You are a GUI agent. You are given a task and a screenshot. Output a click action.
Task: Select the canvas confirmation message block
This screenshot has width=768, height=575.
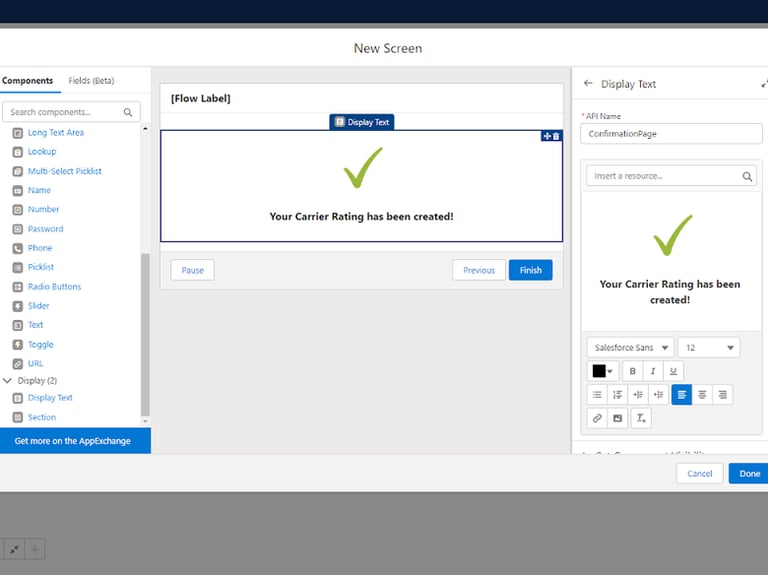(x=361, y=186)
